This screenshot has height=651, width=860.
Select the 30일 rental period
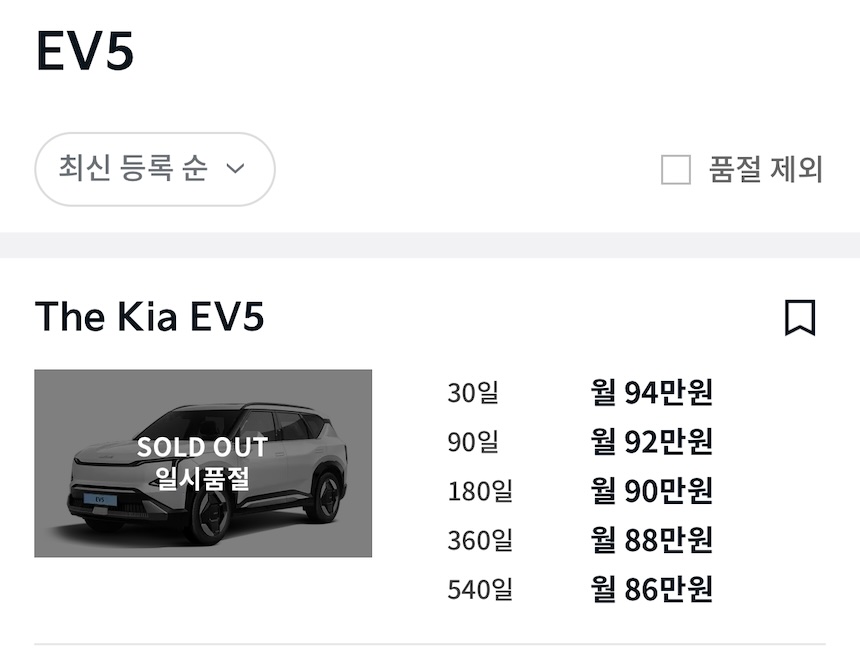[472, 393]
